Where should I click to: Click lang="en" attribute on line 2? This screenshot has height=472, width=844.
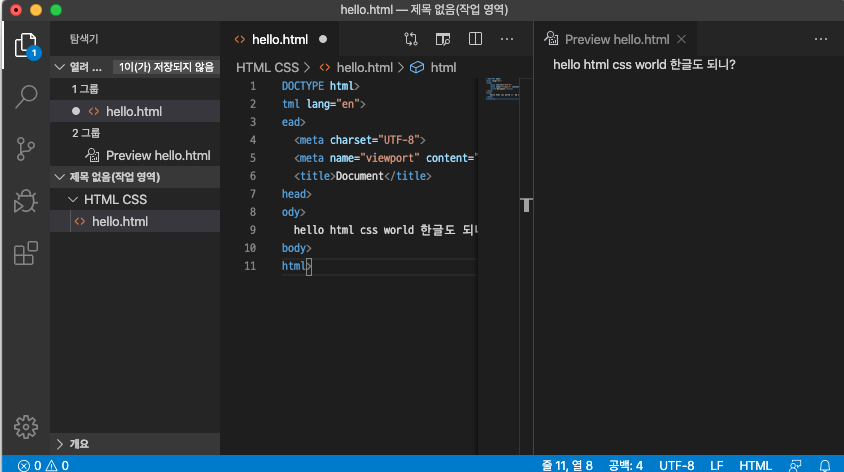pyautogui.click(x=333, y=104)
